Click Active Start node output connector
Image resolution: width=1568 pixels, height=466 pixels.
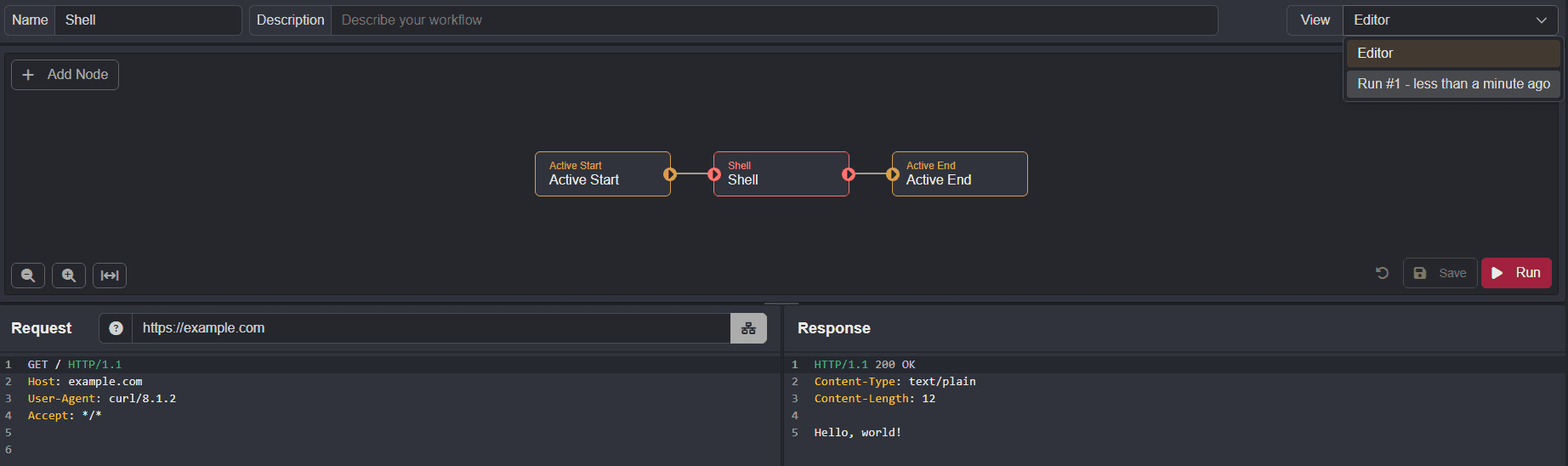pos(670,174)
